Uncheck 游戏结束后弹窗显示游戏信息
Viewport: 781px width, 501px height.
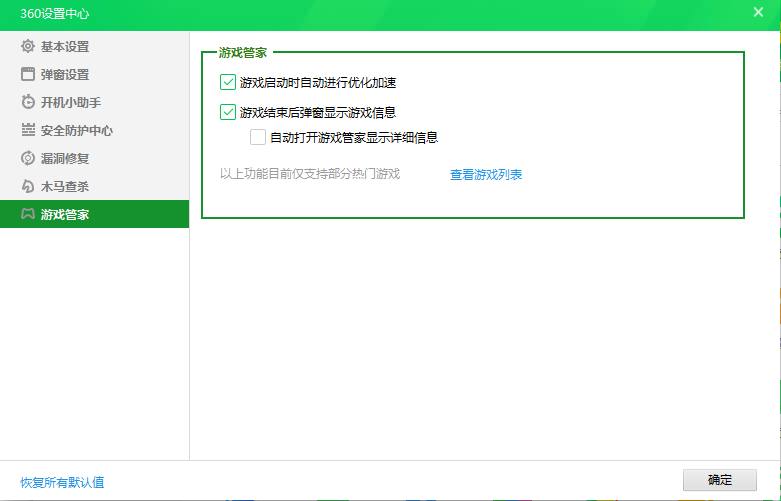(x=228, y=112)
